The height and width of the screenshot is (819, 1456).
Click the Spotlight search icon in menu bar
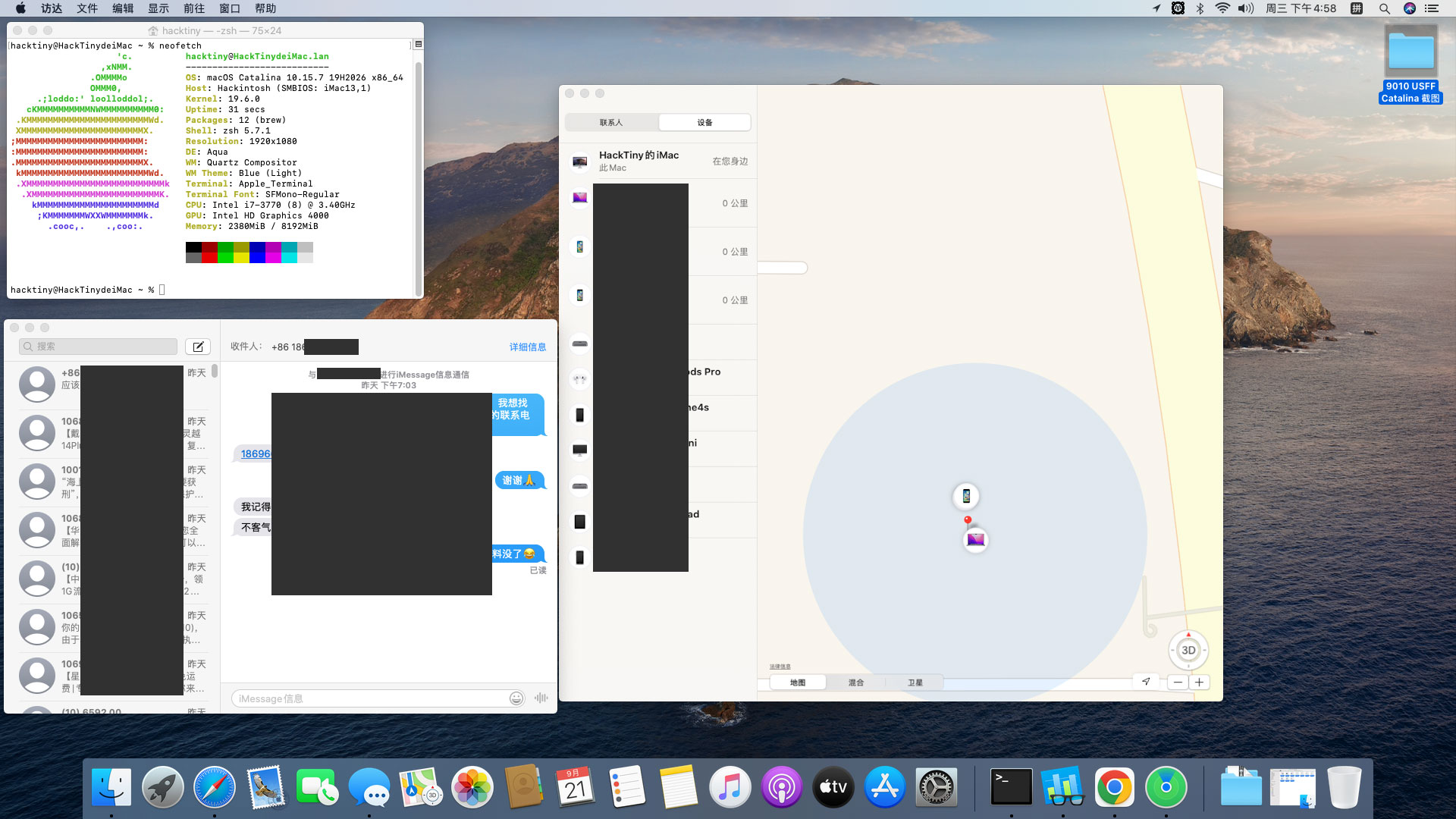coord(1384,8)
